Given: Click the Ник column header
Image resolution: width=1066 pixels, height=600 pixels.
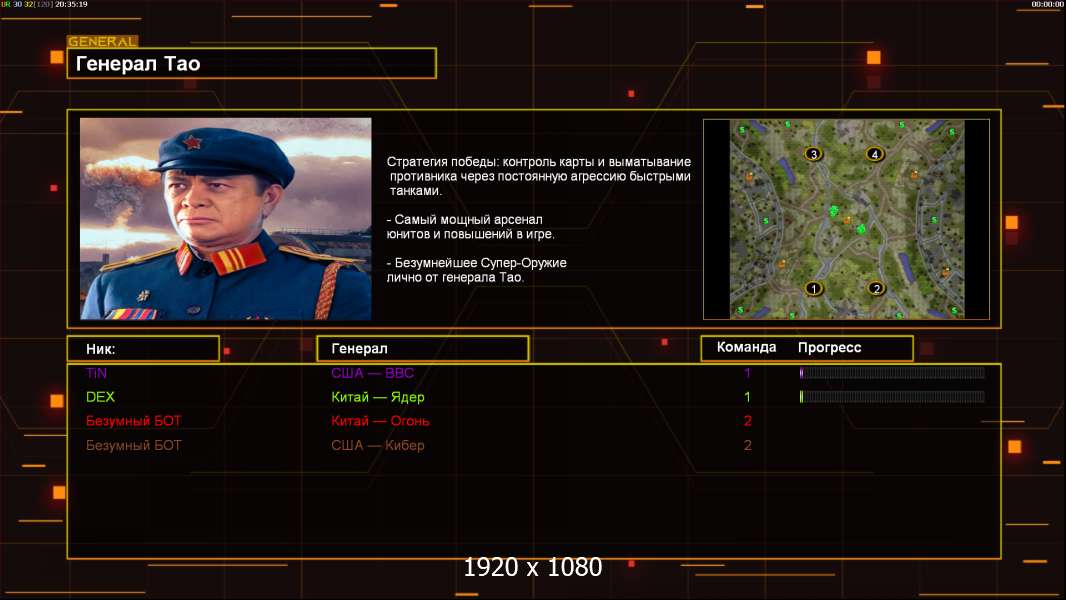Looking at the screenshot, I should pos(143,349).
